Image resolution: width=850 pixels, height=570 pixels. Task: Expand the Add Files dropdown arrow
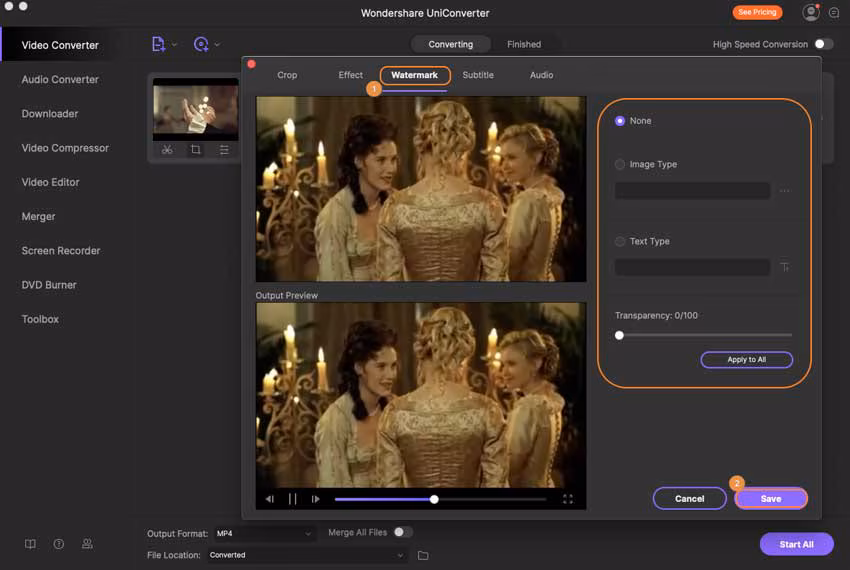click(x=174, y=44)
